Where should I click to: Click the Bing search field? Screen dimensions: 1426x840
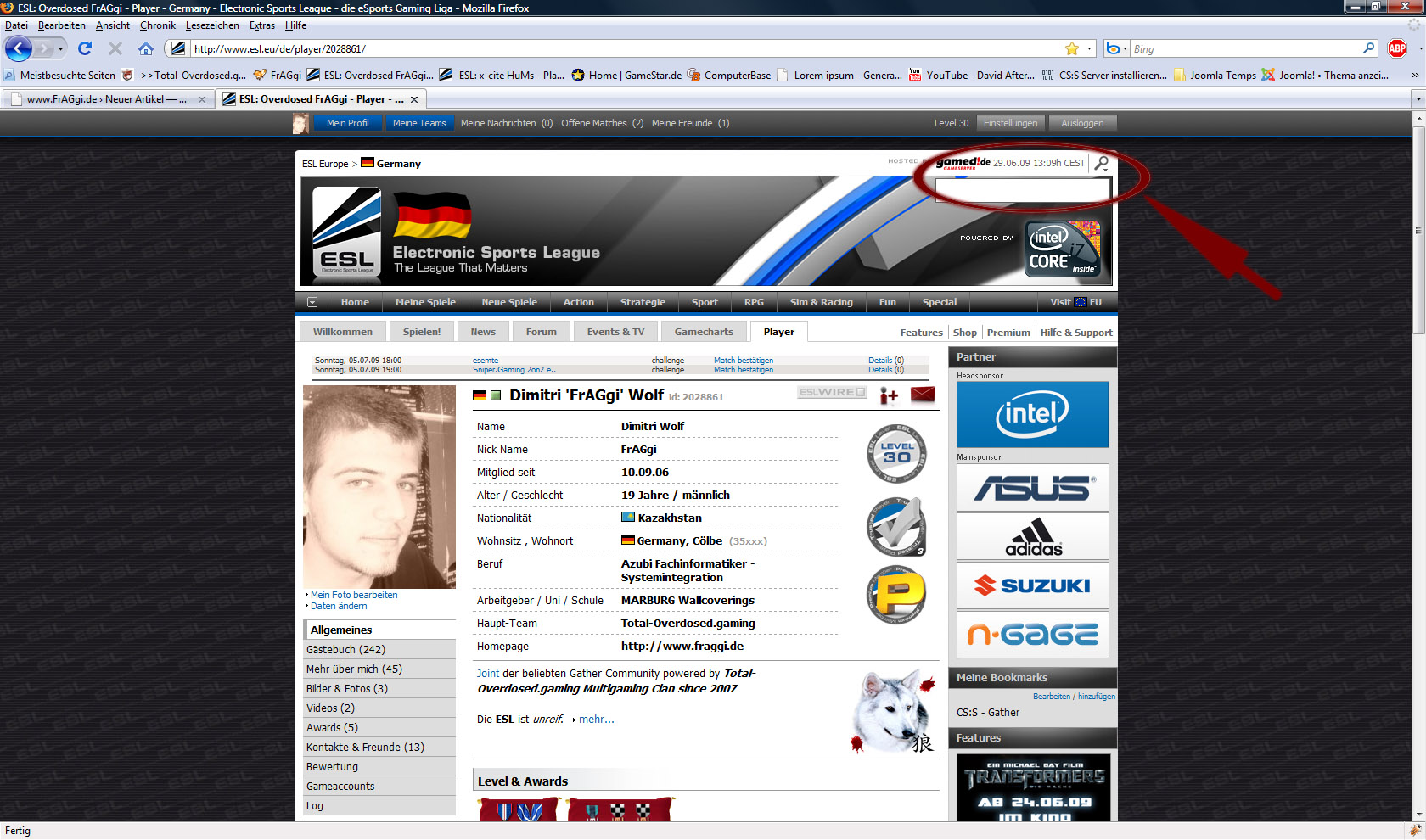[x=1245, y=48]
